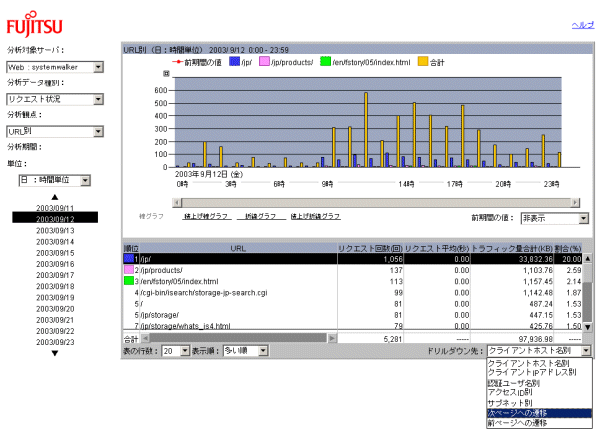Open the help link at top right
600x430 pixels.
tap(582, 25)
